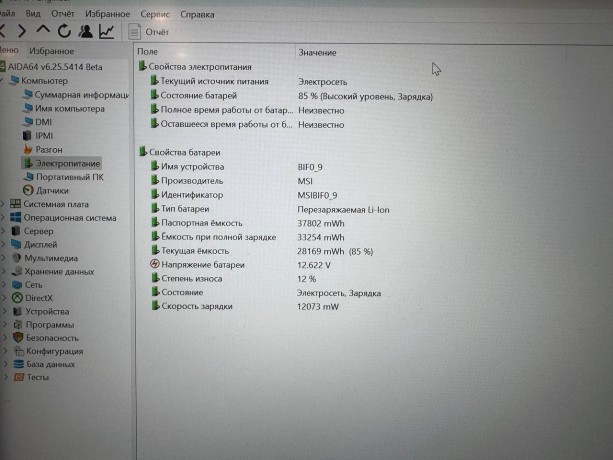
Task: Click the Хранение данных icon
Action: [17, 271]
